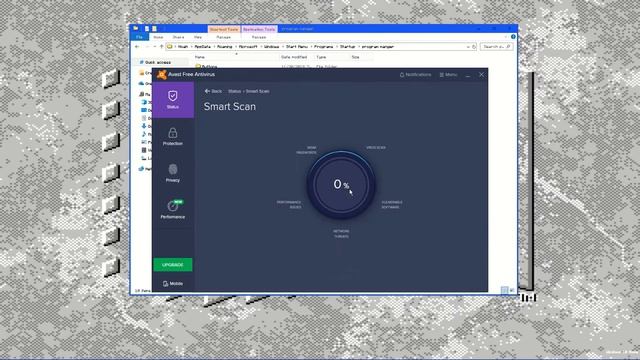Open the Privacy fingerprint section in Avast
Screen dimensions: 640x360
click(173, 173)
